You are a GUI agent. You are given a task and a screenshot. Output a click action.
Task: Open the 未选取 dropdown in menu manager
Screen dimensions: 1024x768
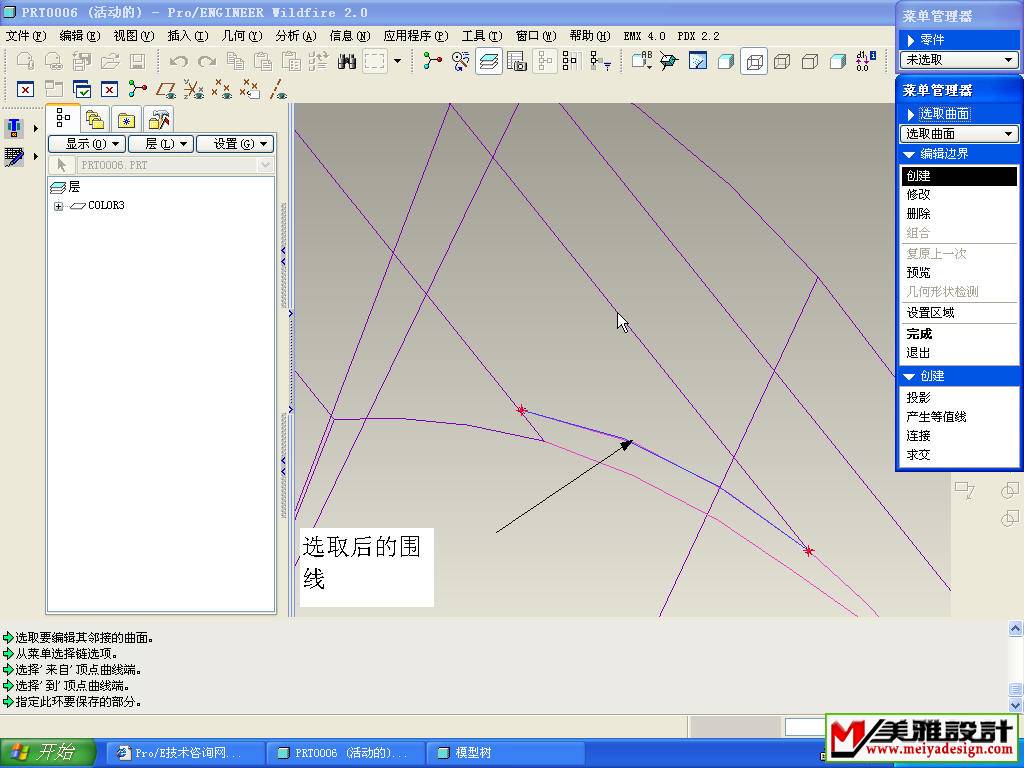(959, 60)
